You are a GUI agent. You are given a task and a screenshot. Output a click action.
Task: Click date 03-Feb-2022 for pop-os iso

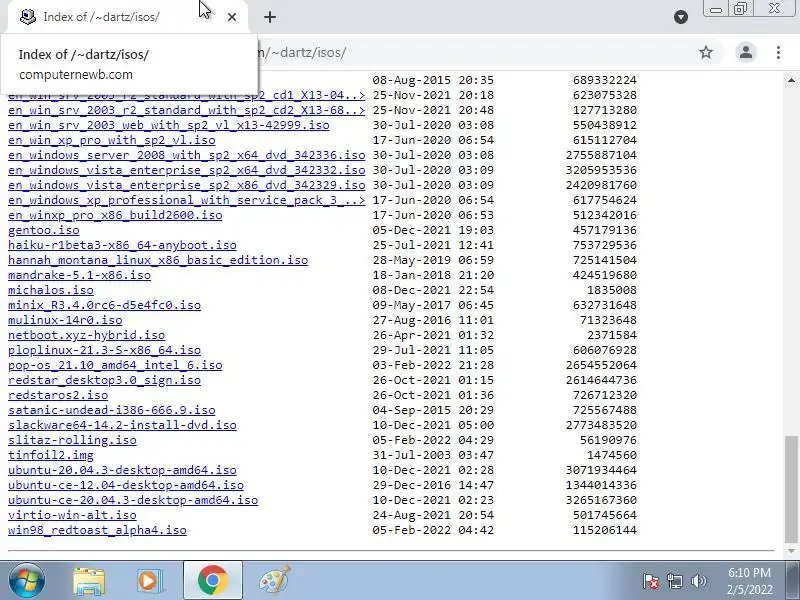[412, 365]
